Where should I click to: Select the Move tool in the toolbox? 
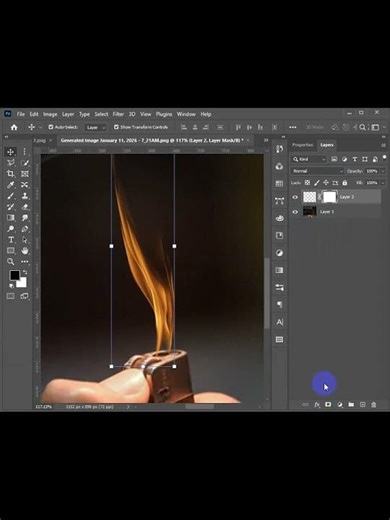[x=11, y=152]
